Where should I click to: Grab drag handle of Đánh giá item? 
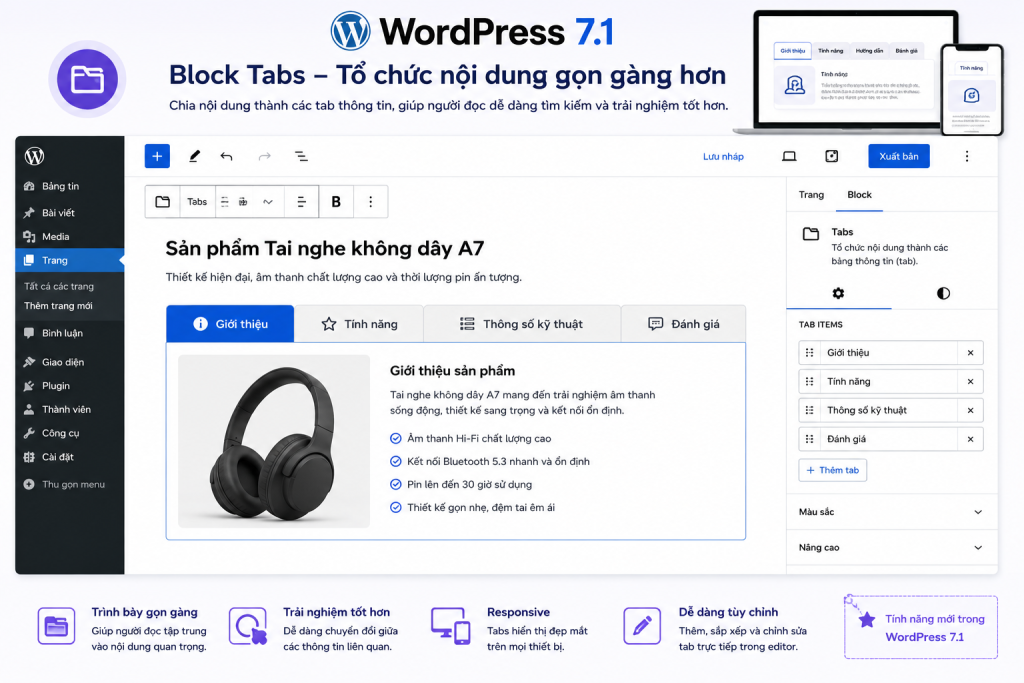[809, 439]
